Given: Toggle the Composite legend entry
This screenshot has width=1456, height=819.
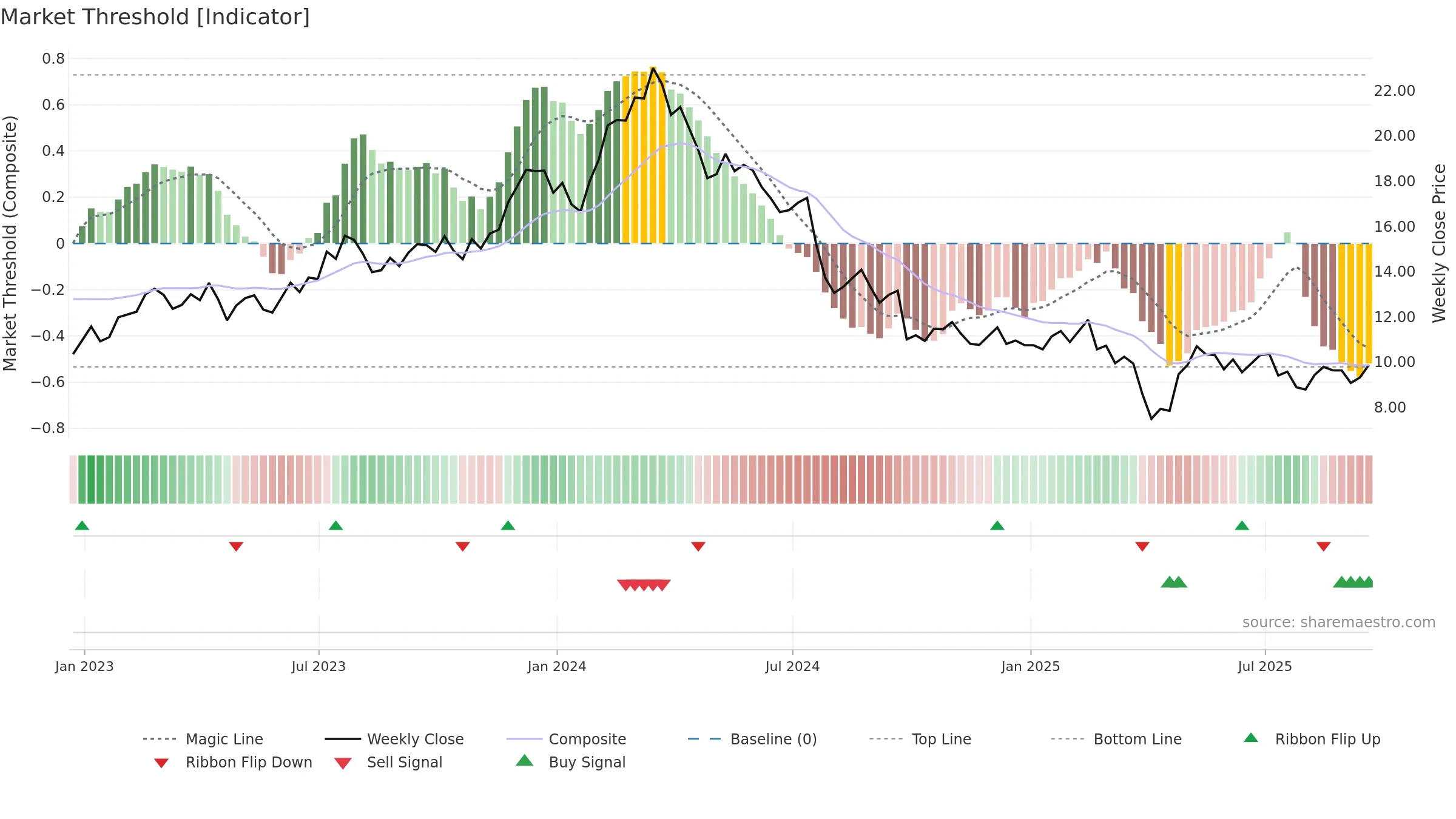Looking at the screenshot, I should click(x=566, y=739).
